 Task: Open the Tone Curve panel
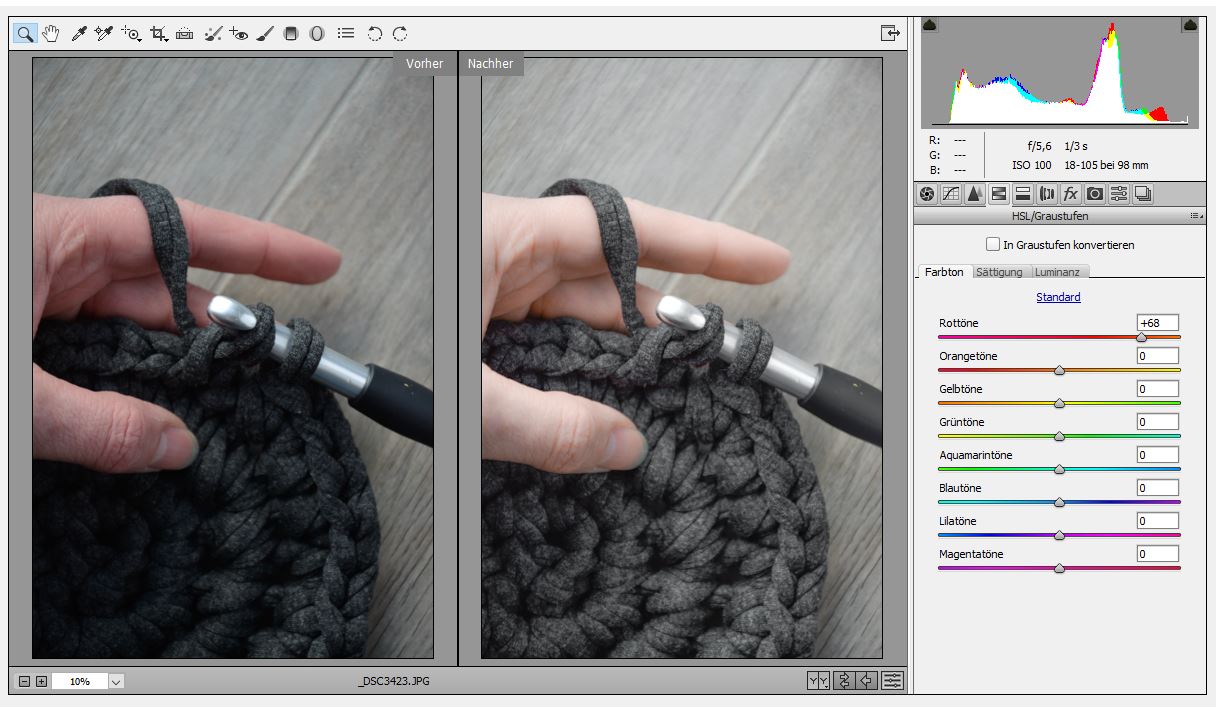[951, 194]
